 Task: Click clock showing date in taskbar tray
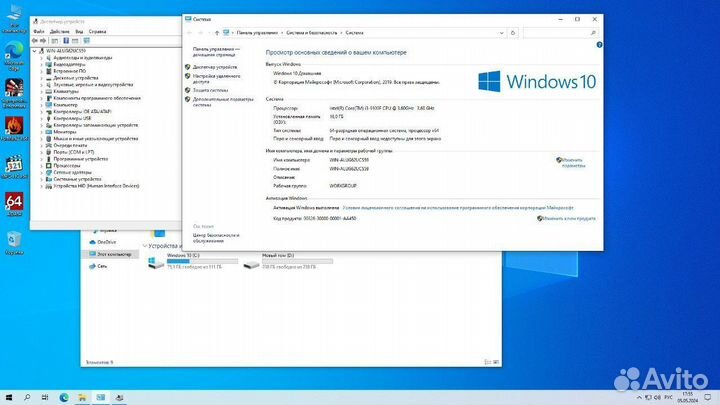coord(688,397)
